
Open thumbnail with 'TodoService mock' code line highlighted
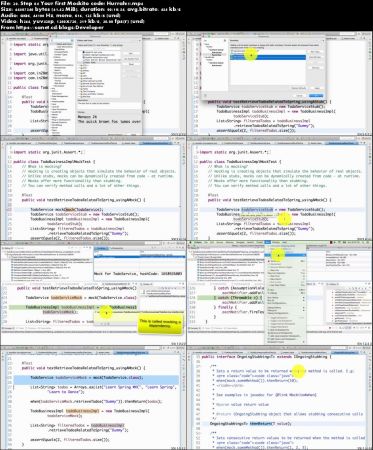pos(93,188)
